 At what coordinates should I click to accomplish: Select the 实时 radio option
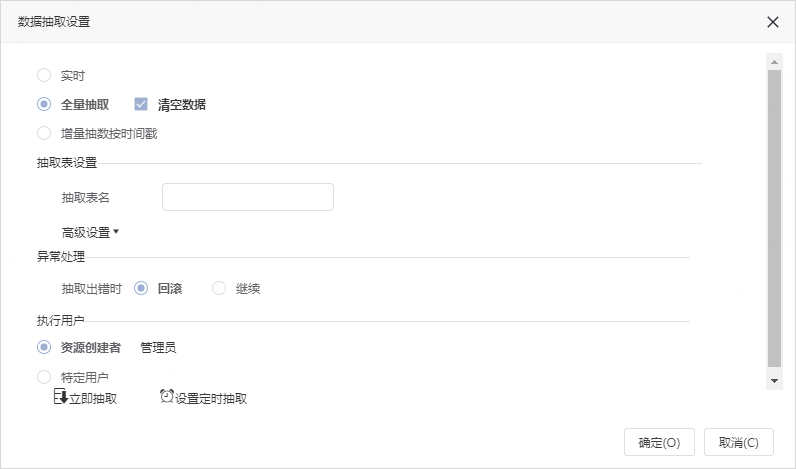[x=44, y=75]
